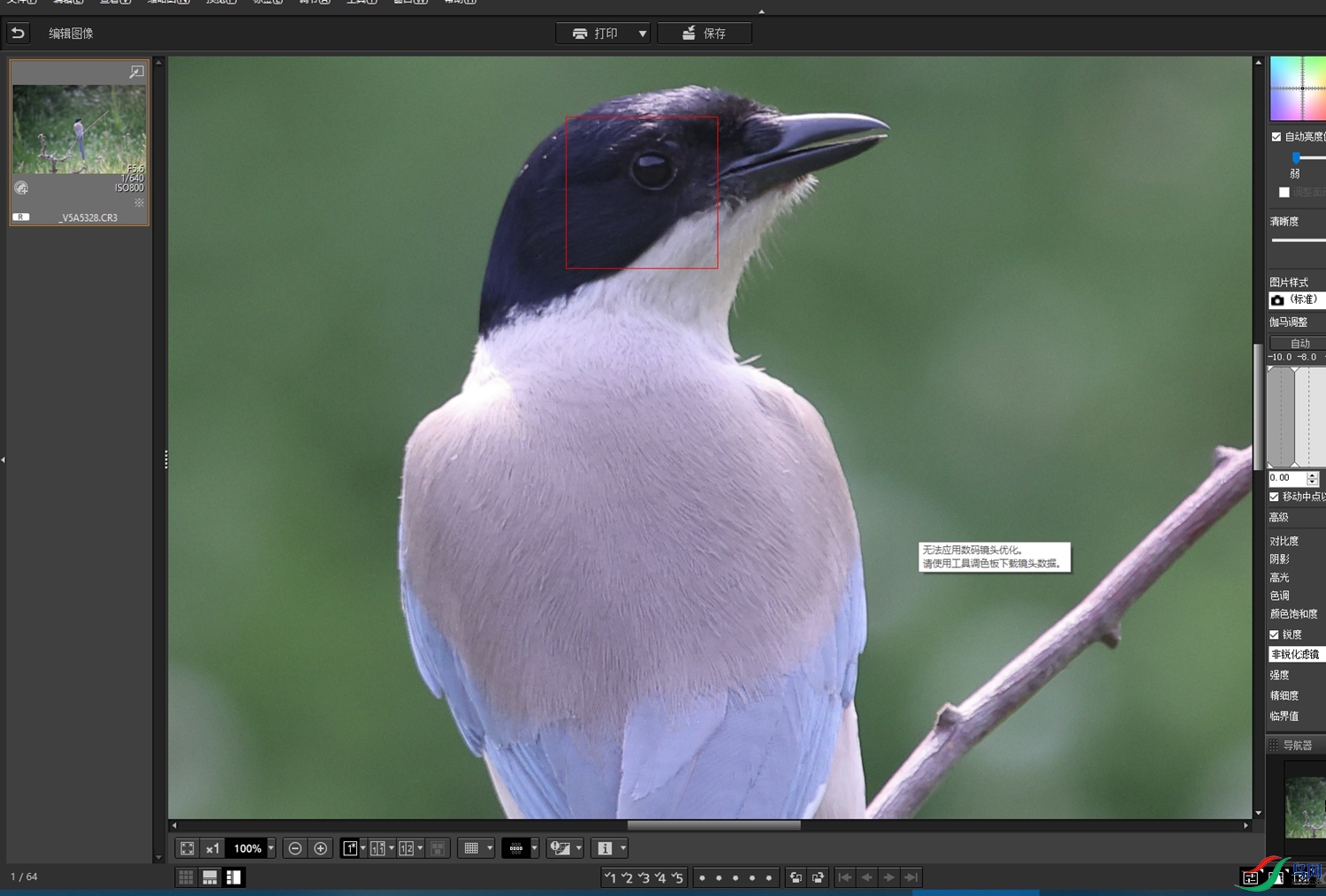Image resolution: width=1326 pixels, height=896 pixels.
Task: Click the 打印 print button
Action: [x=595, y=34]
